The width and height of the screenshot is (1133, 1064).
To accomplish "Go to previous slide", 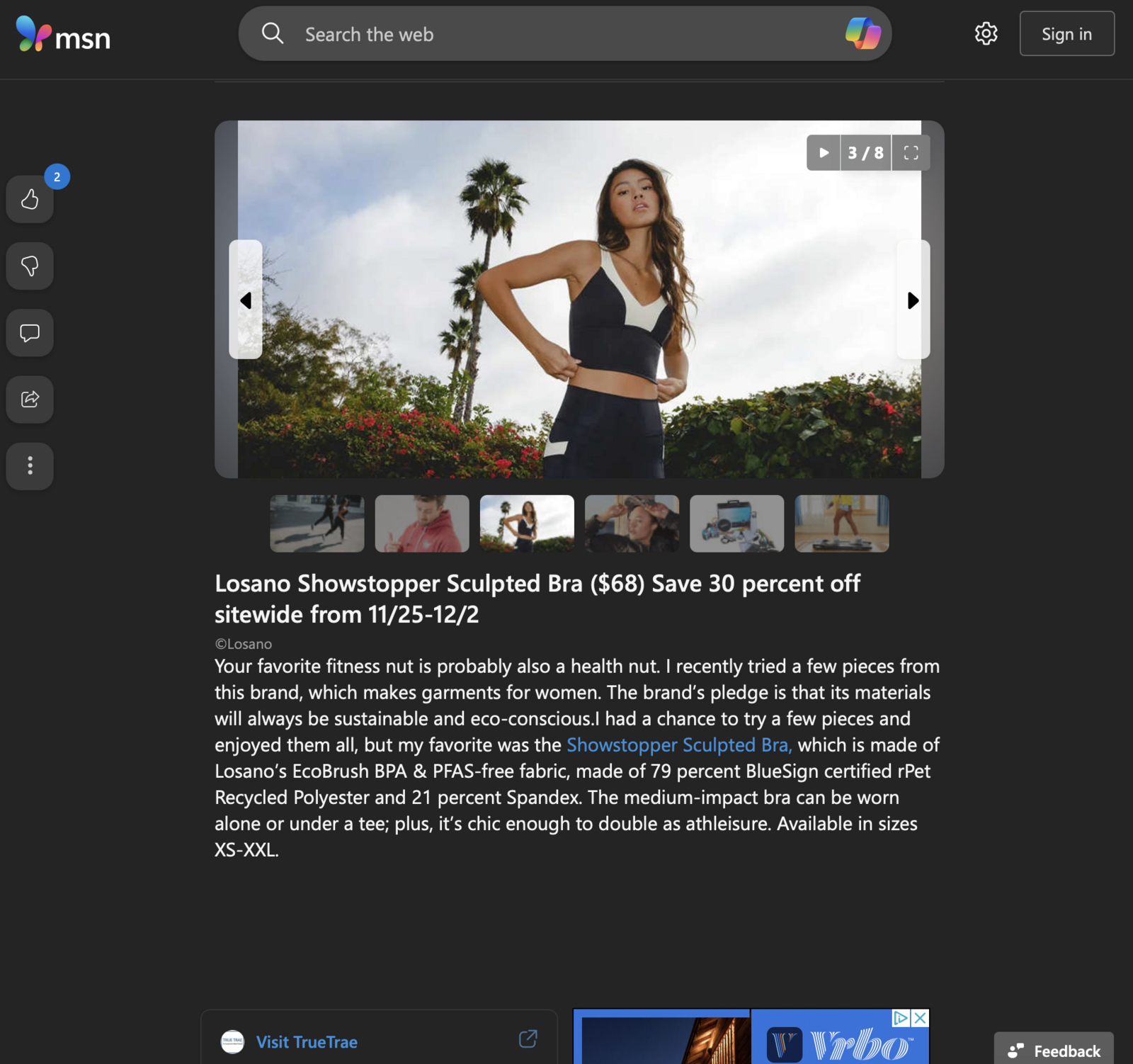I will coord(246,300).
